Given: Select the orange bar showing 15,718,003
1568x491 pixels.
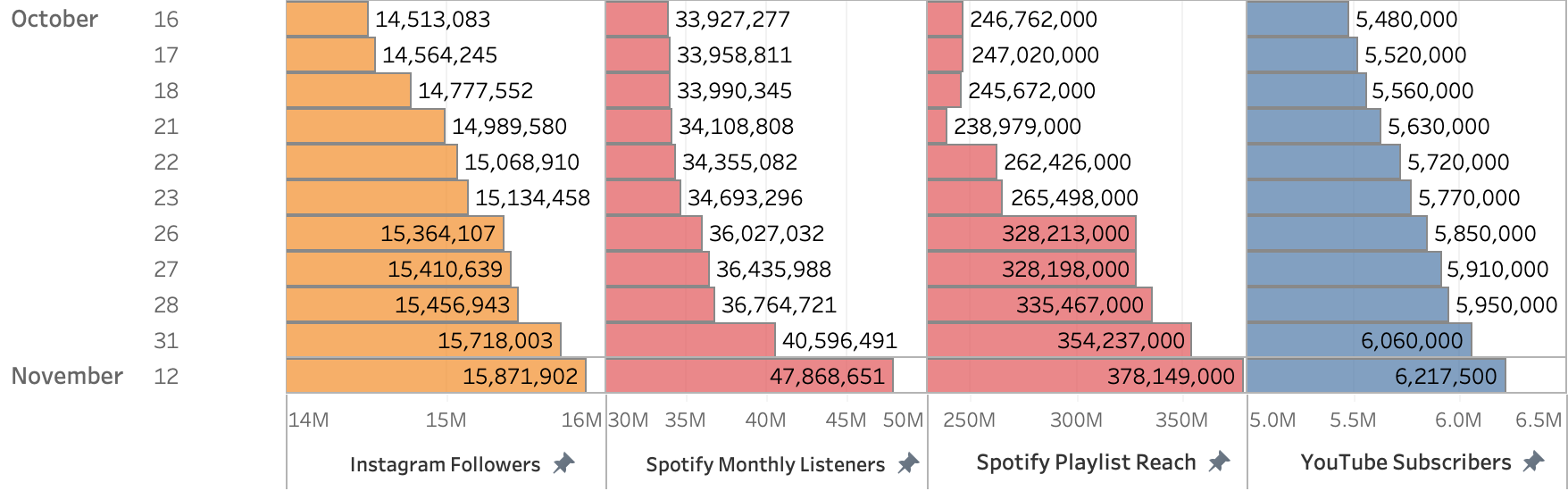Looking at the screenshot, I should click(423, 340).
